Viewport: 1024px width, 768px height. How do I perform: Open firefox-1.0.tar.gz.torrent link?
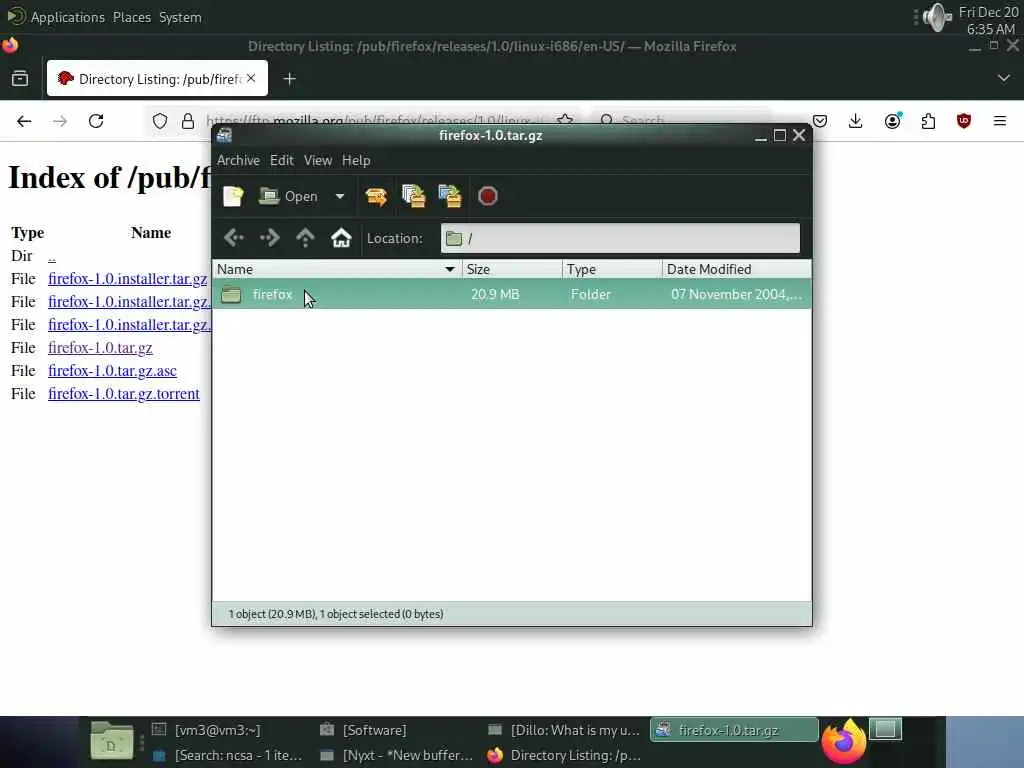point(124,393)
